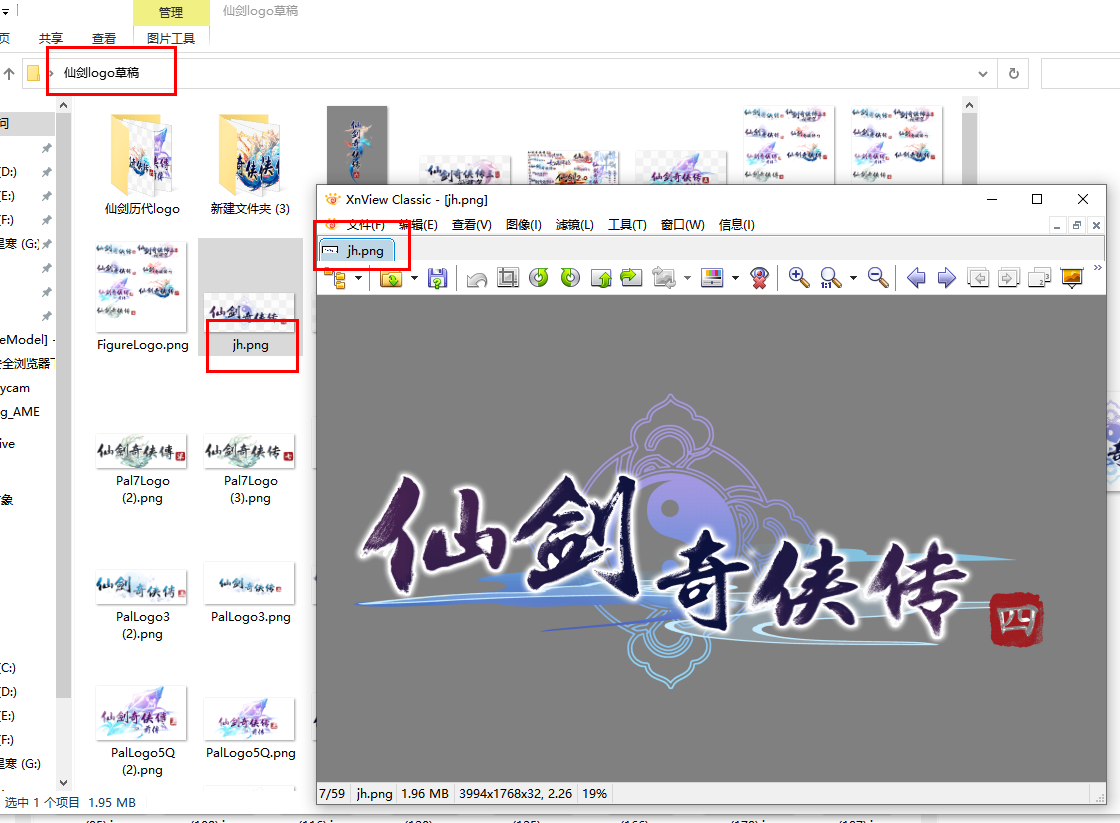Rotate image counter-clockwise
Viewport: 1120px width, 823px height.
539,278
